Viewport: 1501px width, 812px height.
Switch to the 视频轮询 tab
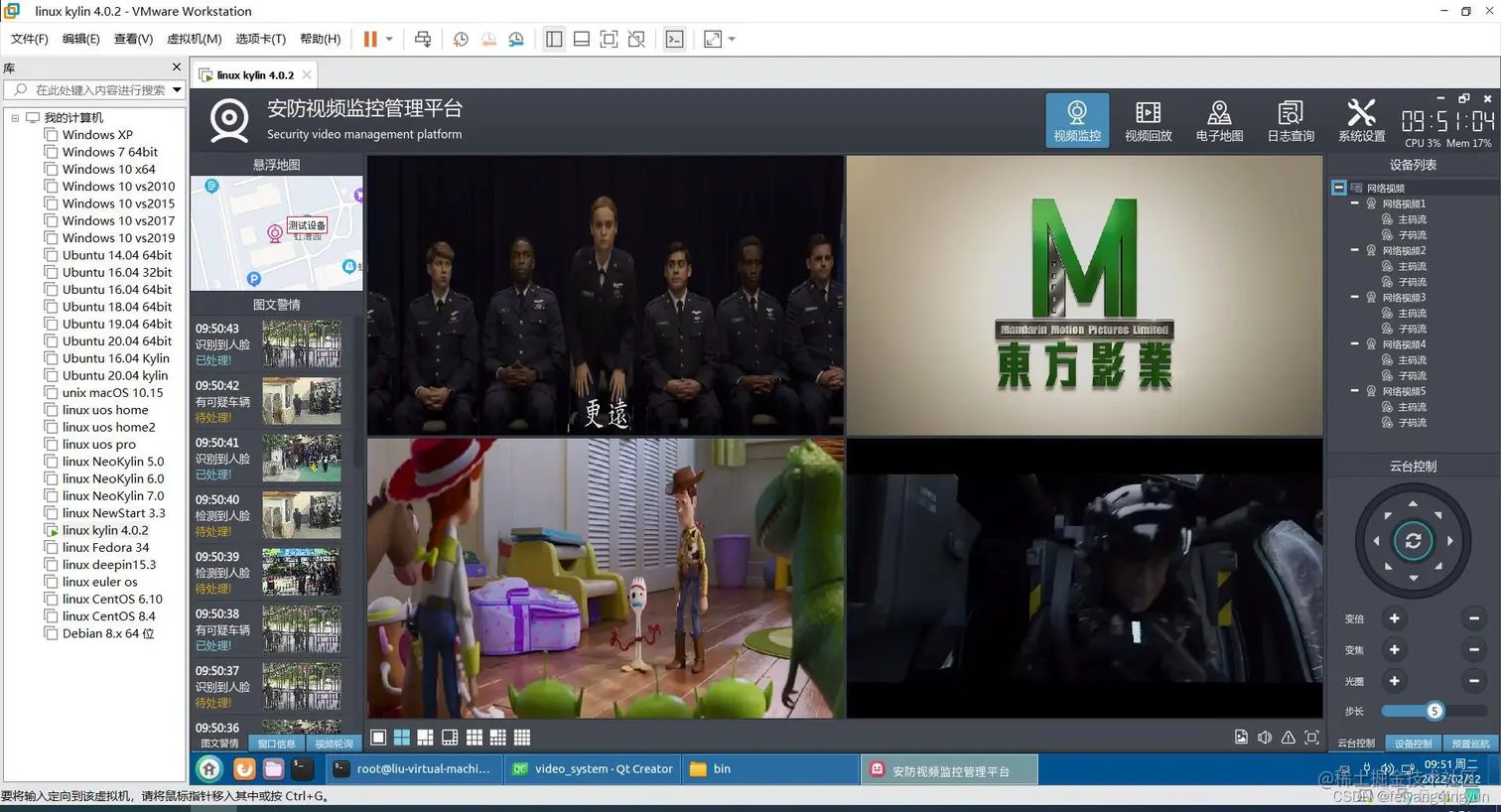click(x=334, y=744)
